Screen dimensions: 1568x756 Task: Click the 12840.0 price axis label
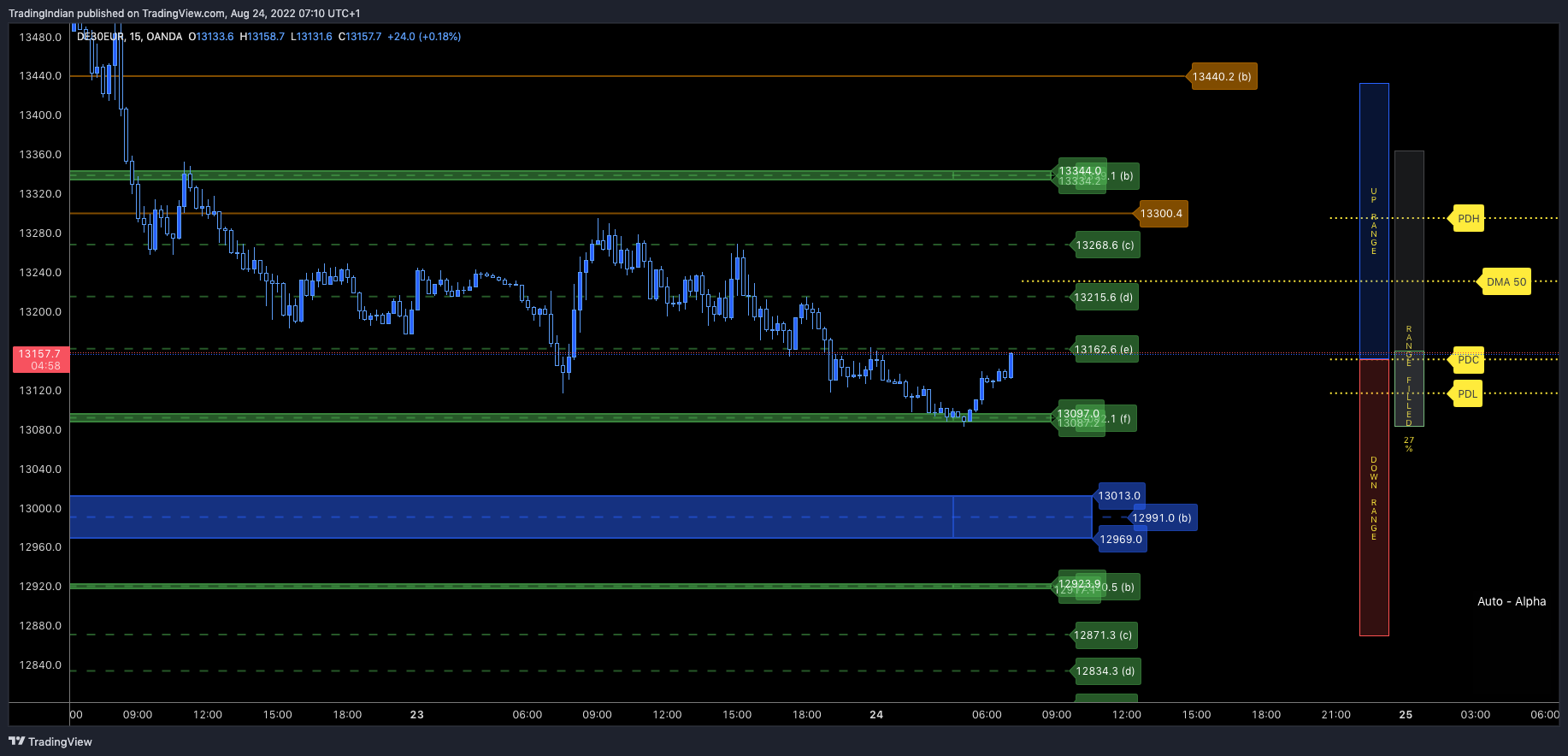point(40,665)
